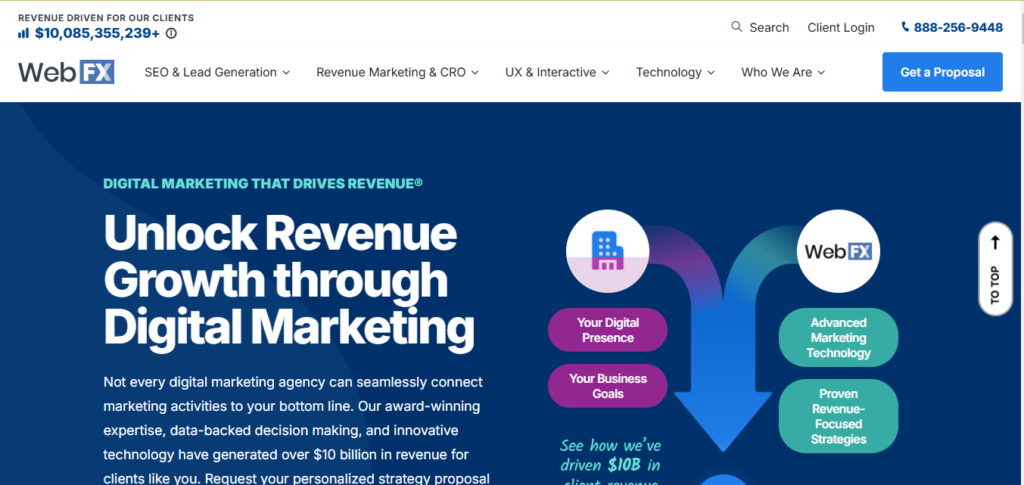The width and height of the screenshot is (1024, 485).
Task: Open the Who We Are menu
Action: pos(783,72)
